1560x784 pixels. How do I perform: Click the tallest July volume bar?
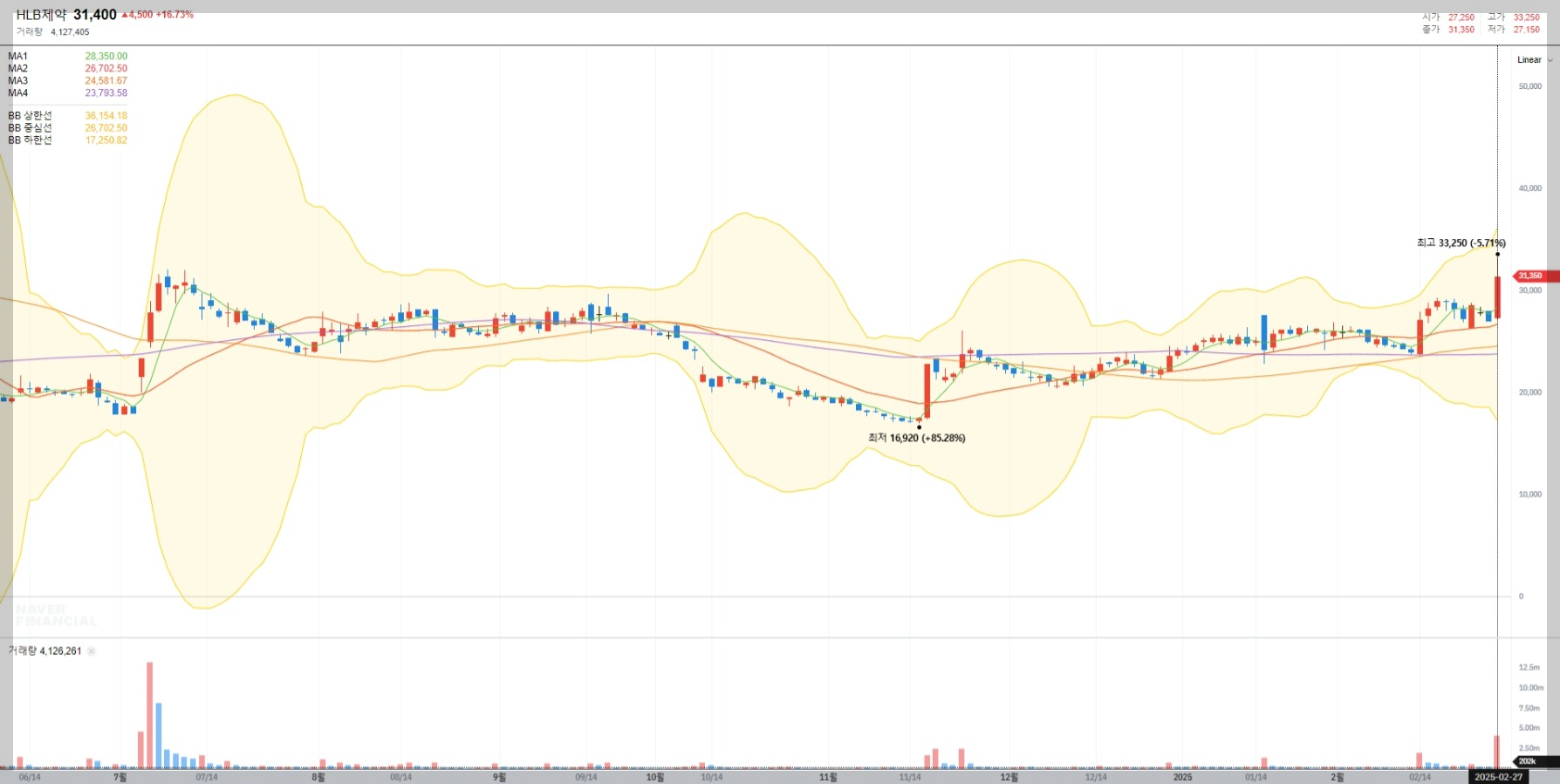pos(149,715)
